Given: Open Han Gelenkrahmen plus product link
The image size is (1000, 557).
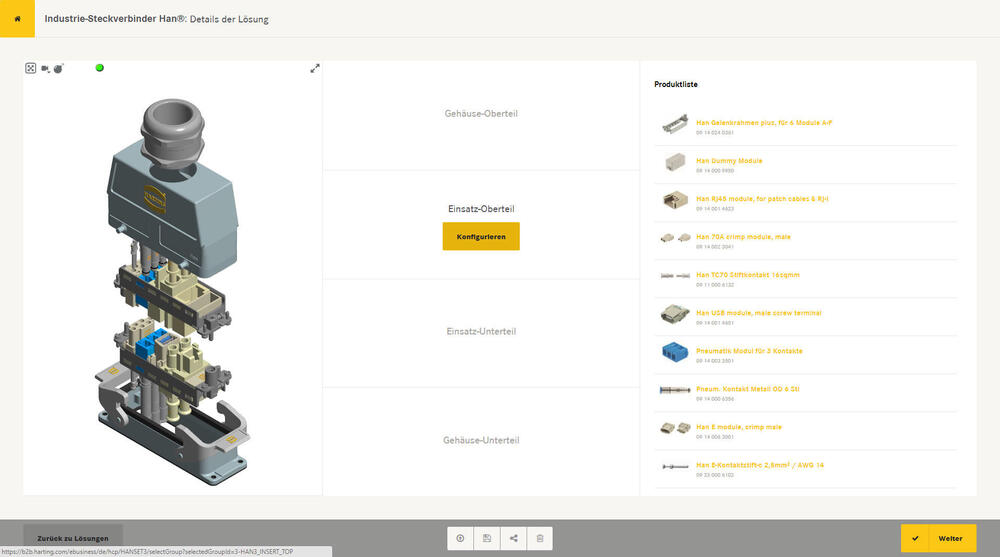Looking at the screenshot, I should 764,122.
